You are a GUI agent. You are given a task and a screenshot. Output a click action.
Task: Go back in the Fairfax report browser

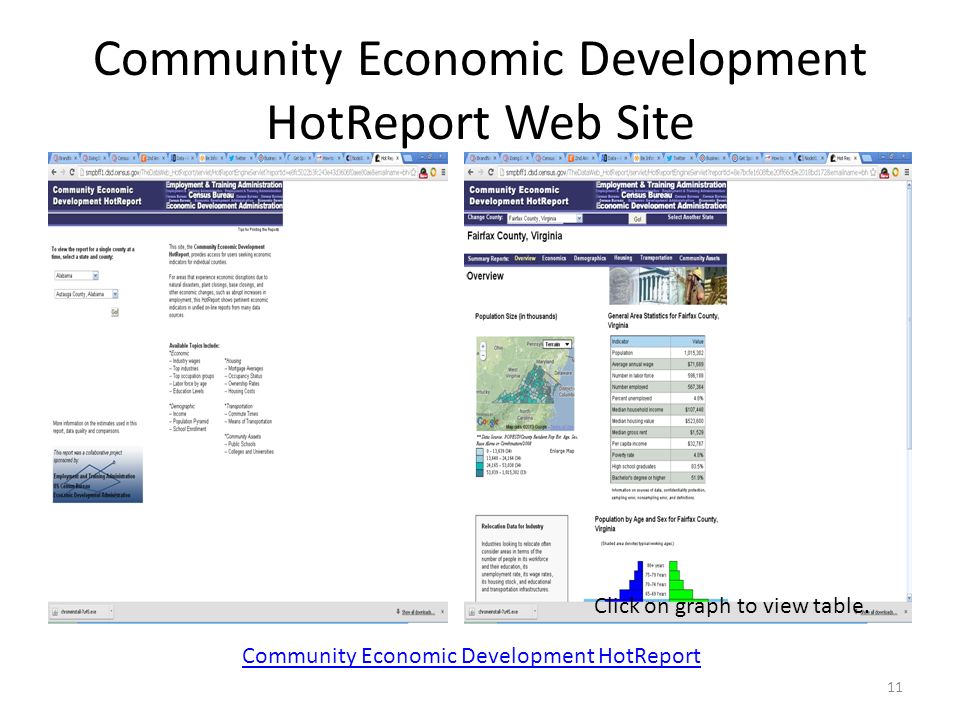[470, 173]
